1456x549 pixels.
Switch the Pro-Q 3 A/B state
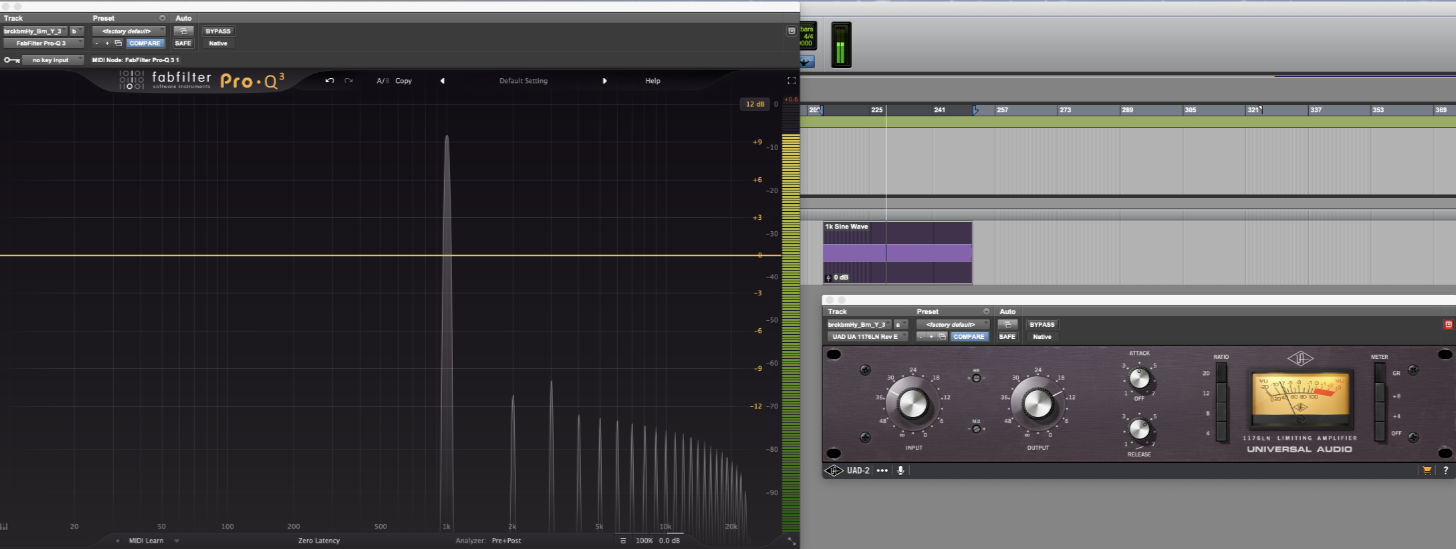coord(382,81)
